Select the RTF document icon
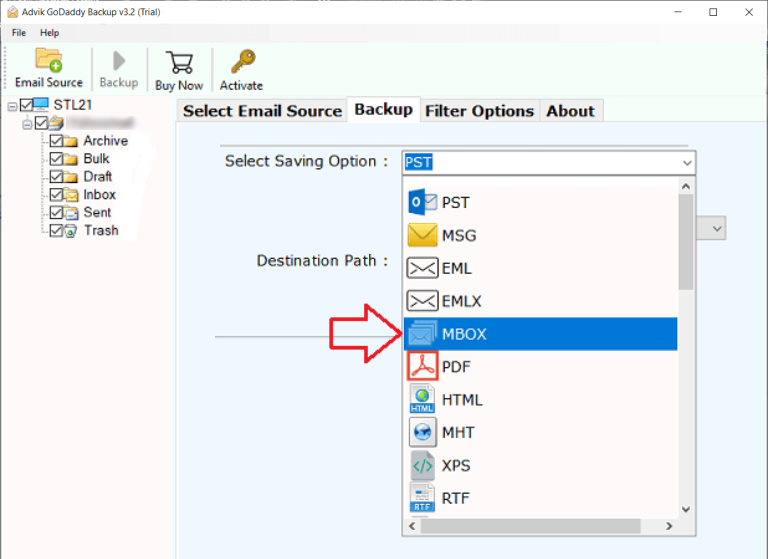 [x=422, y=498]
